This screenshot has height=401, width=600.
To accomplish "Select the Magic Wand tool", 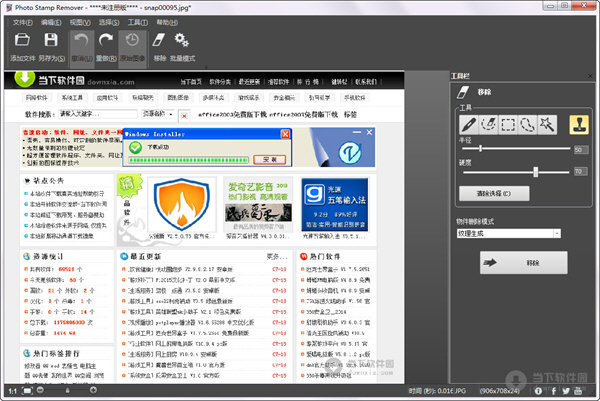I will (x=547, y=125).
